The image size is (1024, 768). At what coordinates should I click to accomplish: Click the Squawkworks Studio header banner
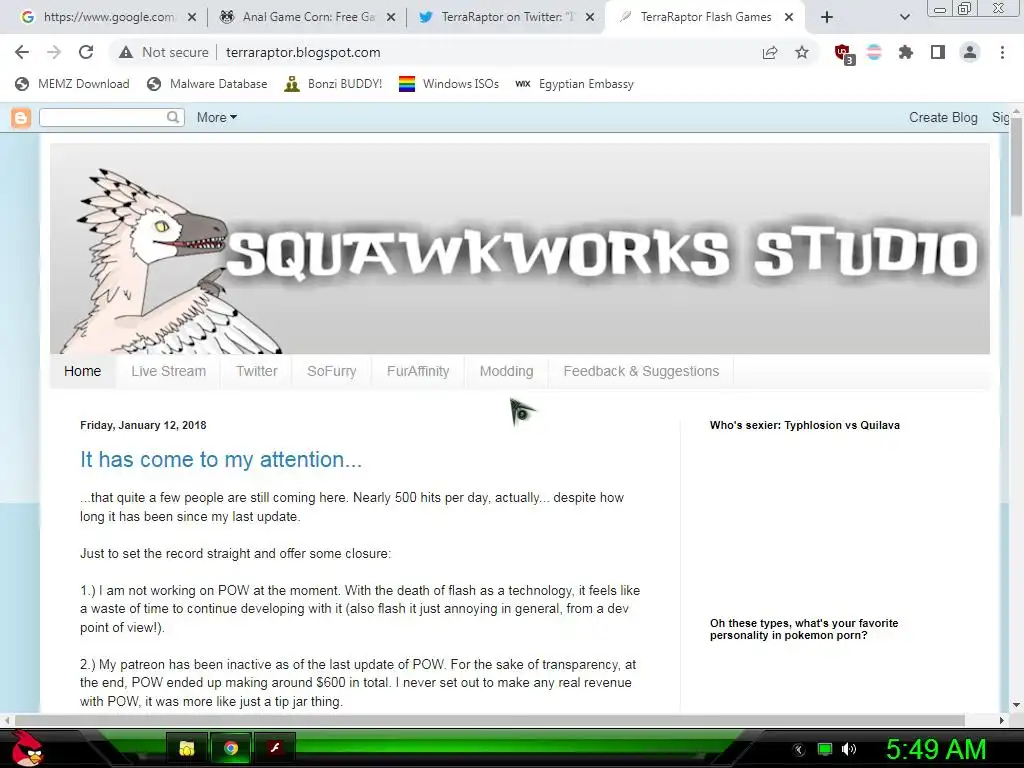tap(520, 248)
